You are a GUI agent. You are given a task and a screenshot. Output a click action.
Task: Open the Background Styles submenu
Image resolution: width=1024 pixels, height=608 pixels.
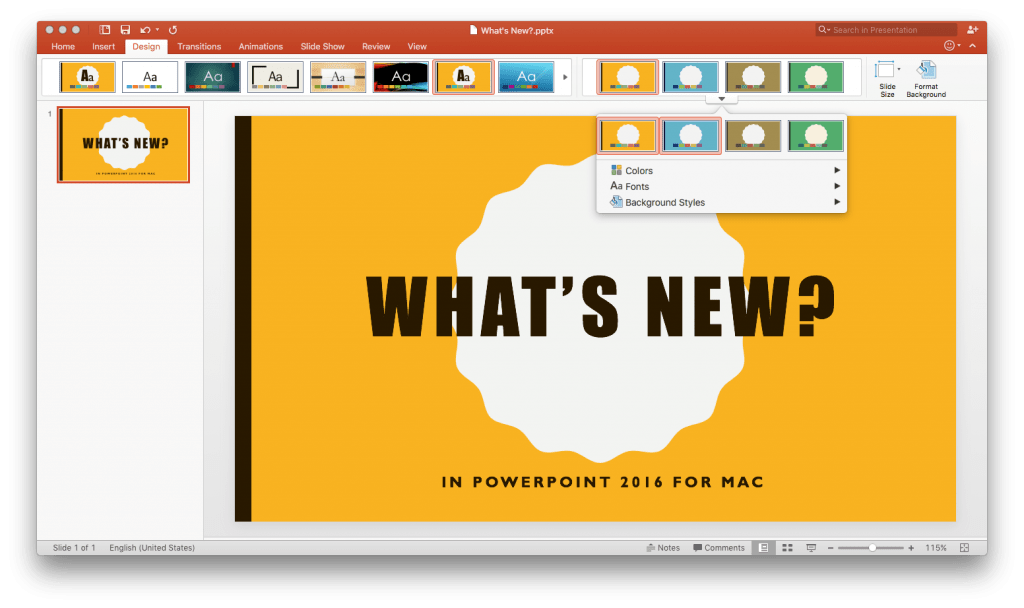pos(722,202)
